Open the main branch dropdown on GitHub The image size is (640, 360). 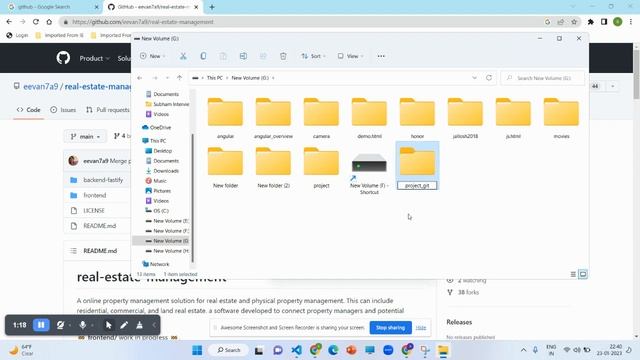[x=85, y=136]
